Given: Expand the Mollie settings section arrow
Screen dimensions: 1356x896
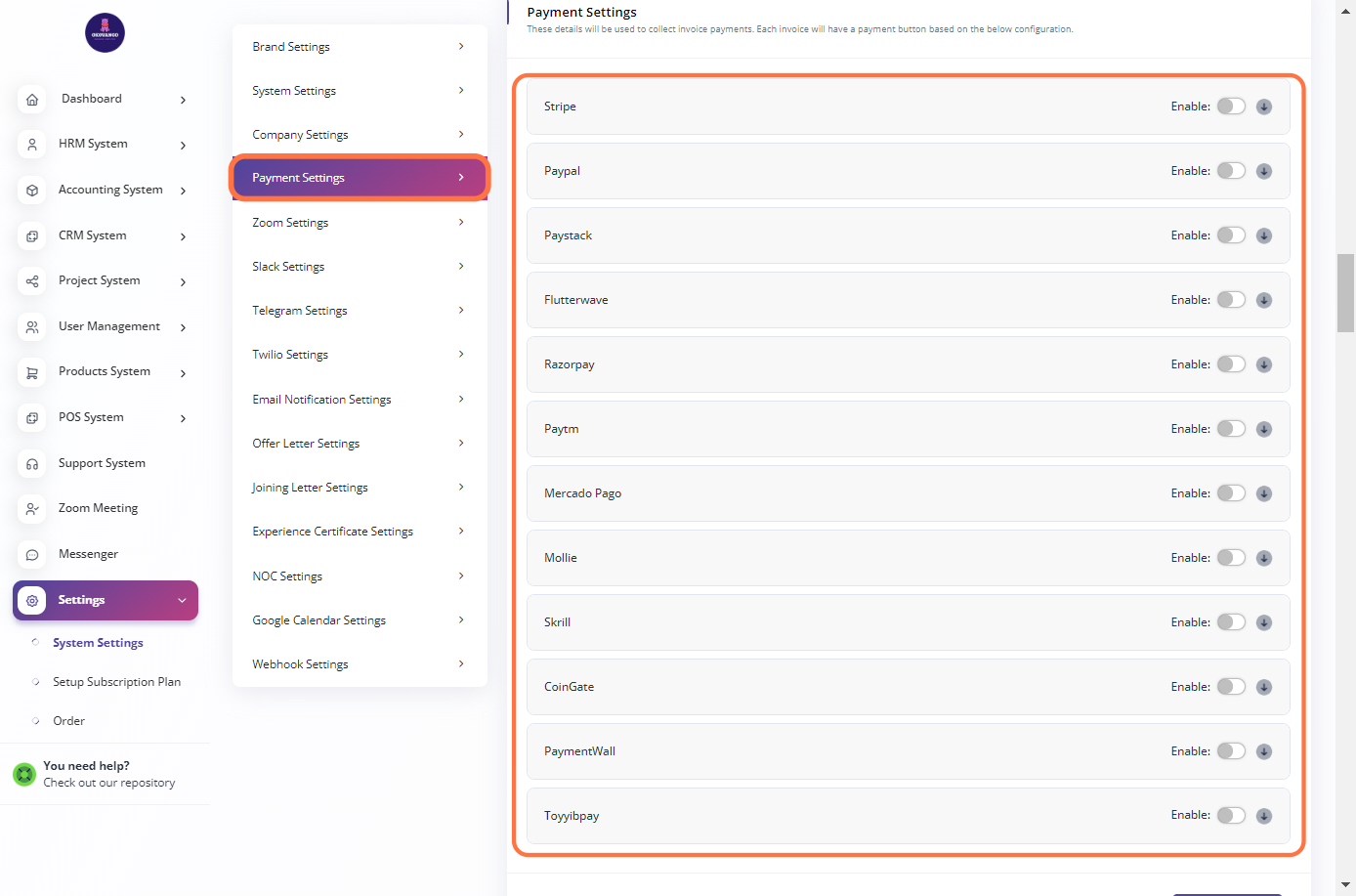Looking at the screenshot, I should pyautogui.click(x=1264, y=558).
